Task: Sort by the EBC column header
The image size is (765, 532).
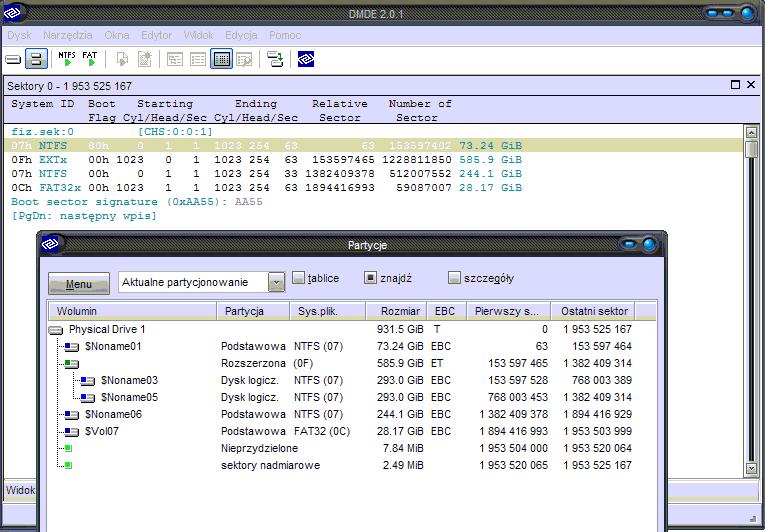Action: click(447, 311)
